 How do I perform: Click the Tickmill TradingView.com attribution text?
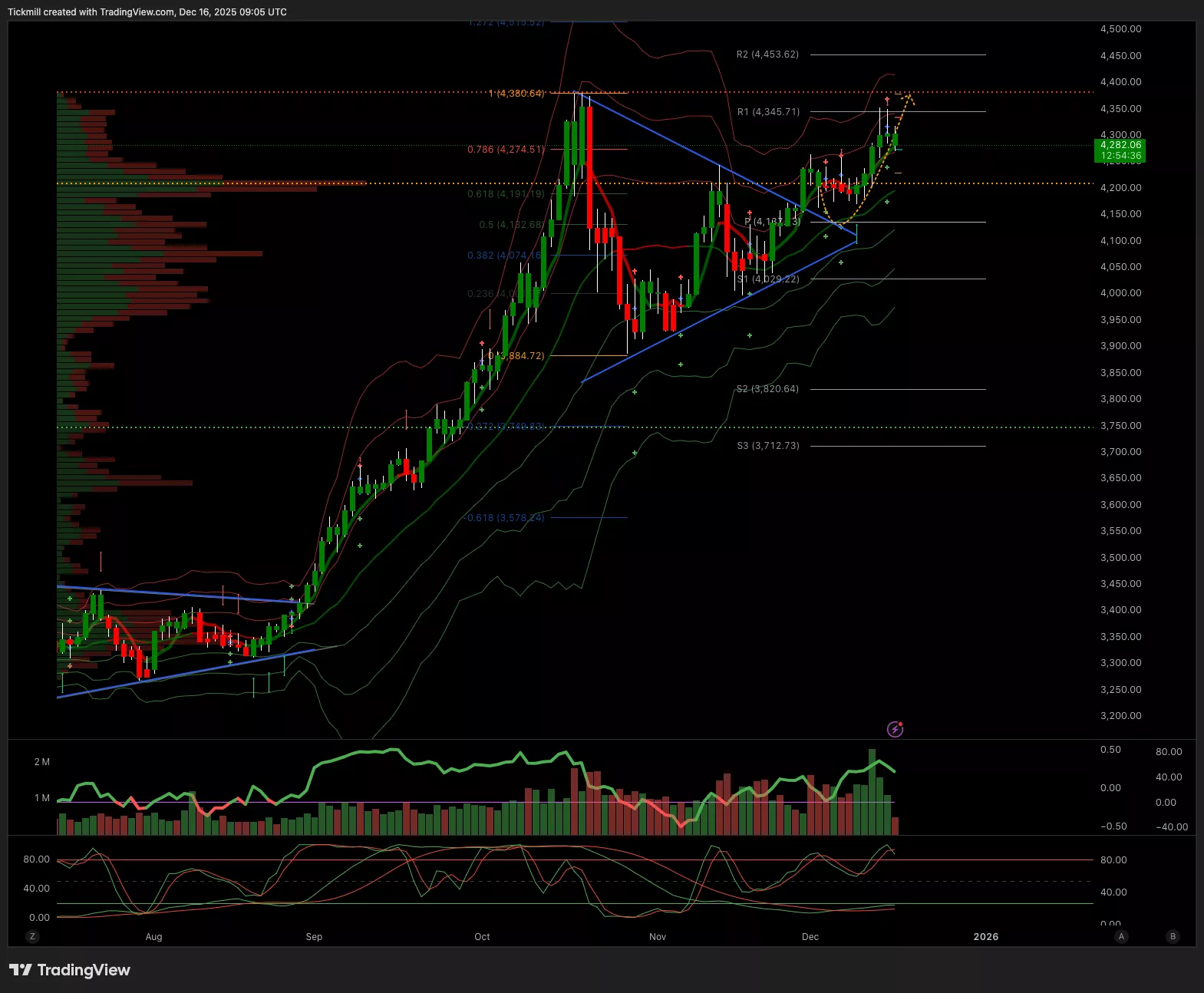coord(147,12)
